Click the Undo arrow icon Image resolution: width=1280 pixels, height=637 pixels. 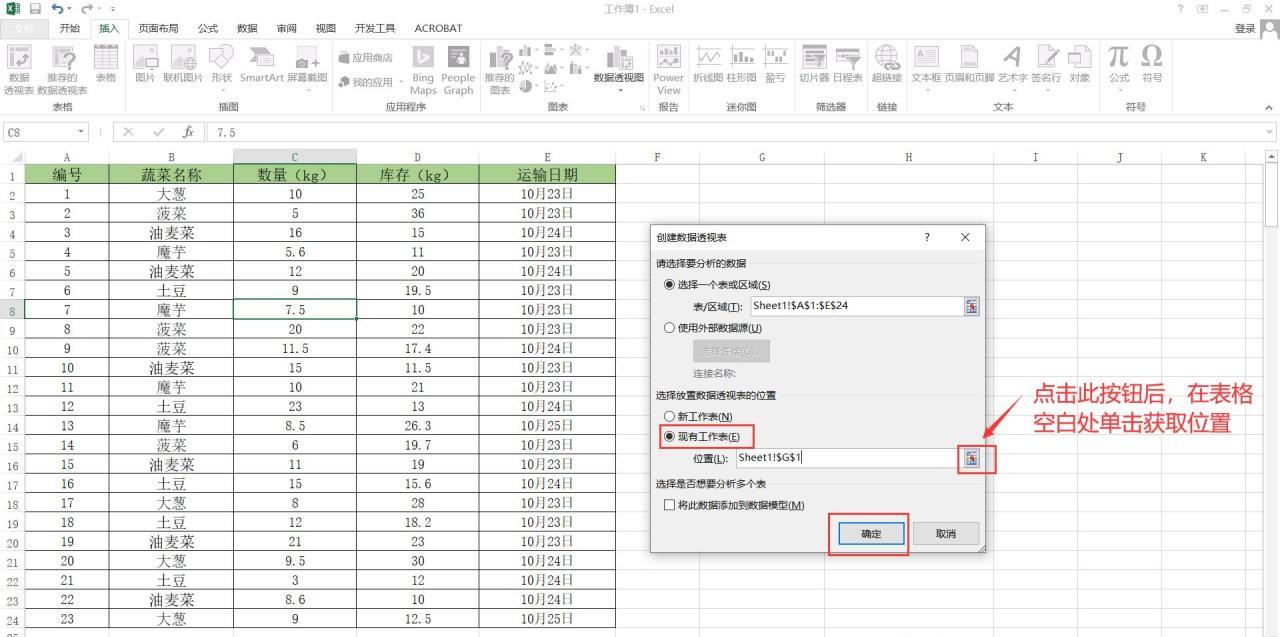(x=57, y=9)
